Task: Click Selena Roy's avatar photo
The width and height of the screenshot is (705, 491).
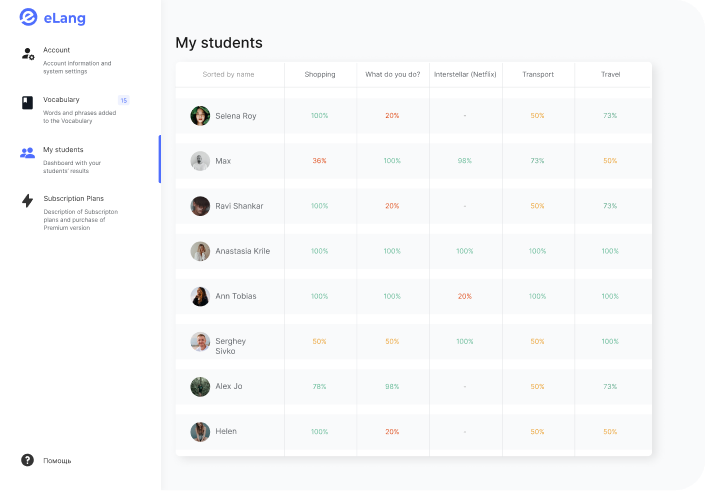Action: click(200, 116)
